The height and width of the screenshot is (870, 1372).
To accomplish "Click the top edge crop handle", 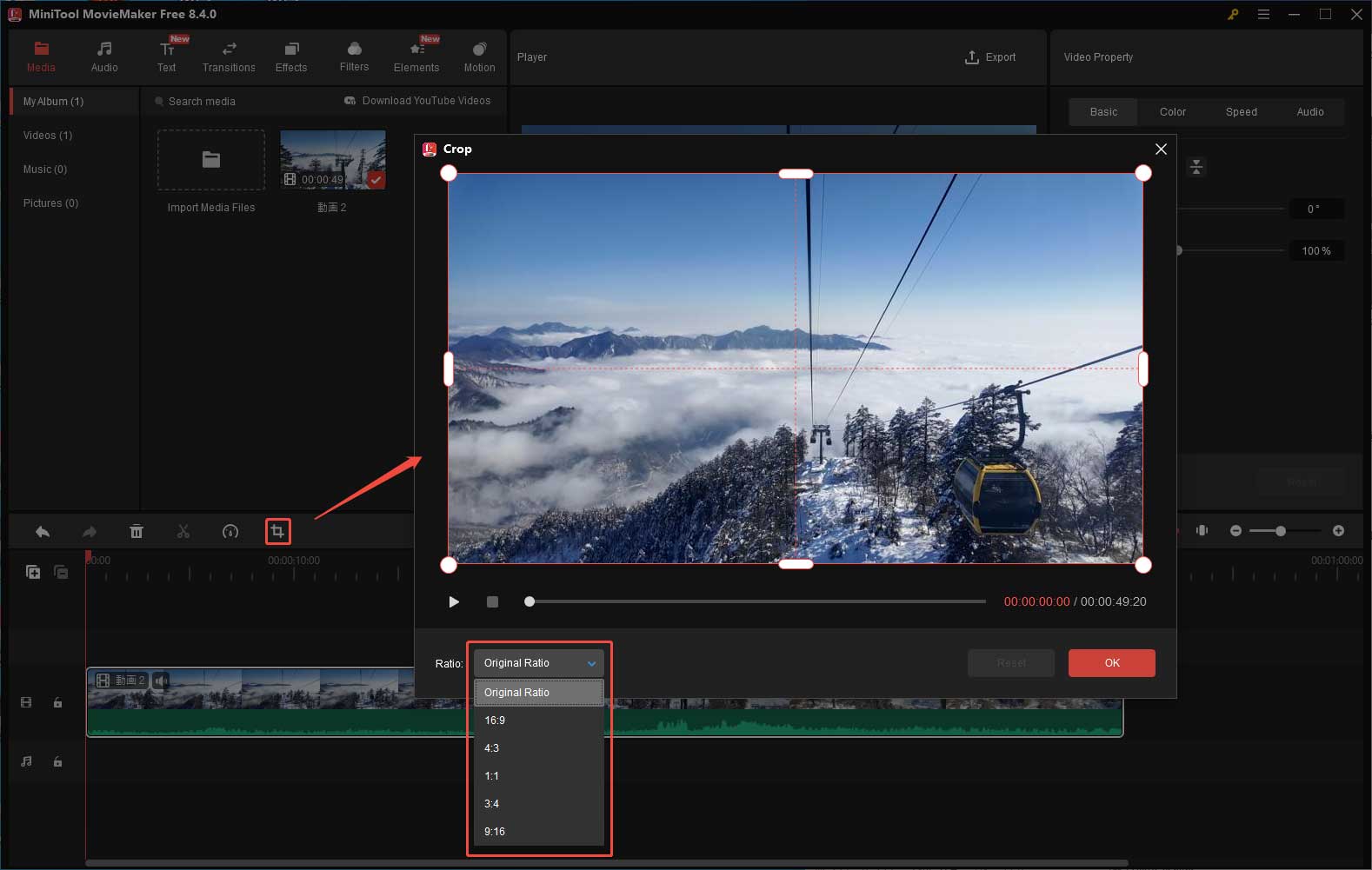I will [796, 174].
